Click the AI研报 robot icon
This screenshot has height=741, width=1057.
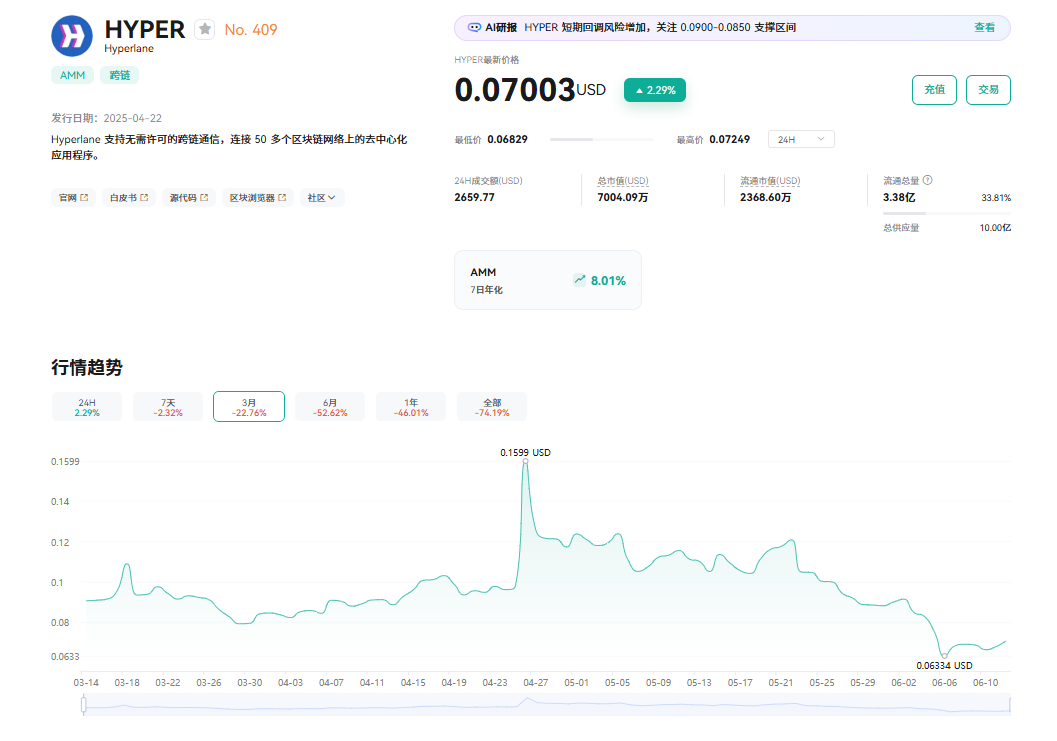pyautogui.click(x=475, y=28)
